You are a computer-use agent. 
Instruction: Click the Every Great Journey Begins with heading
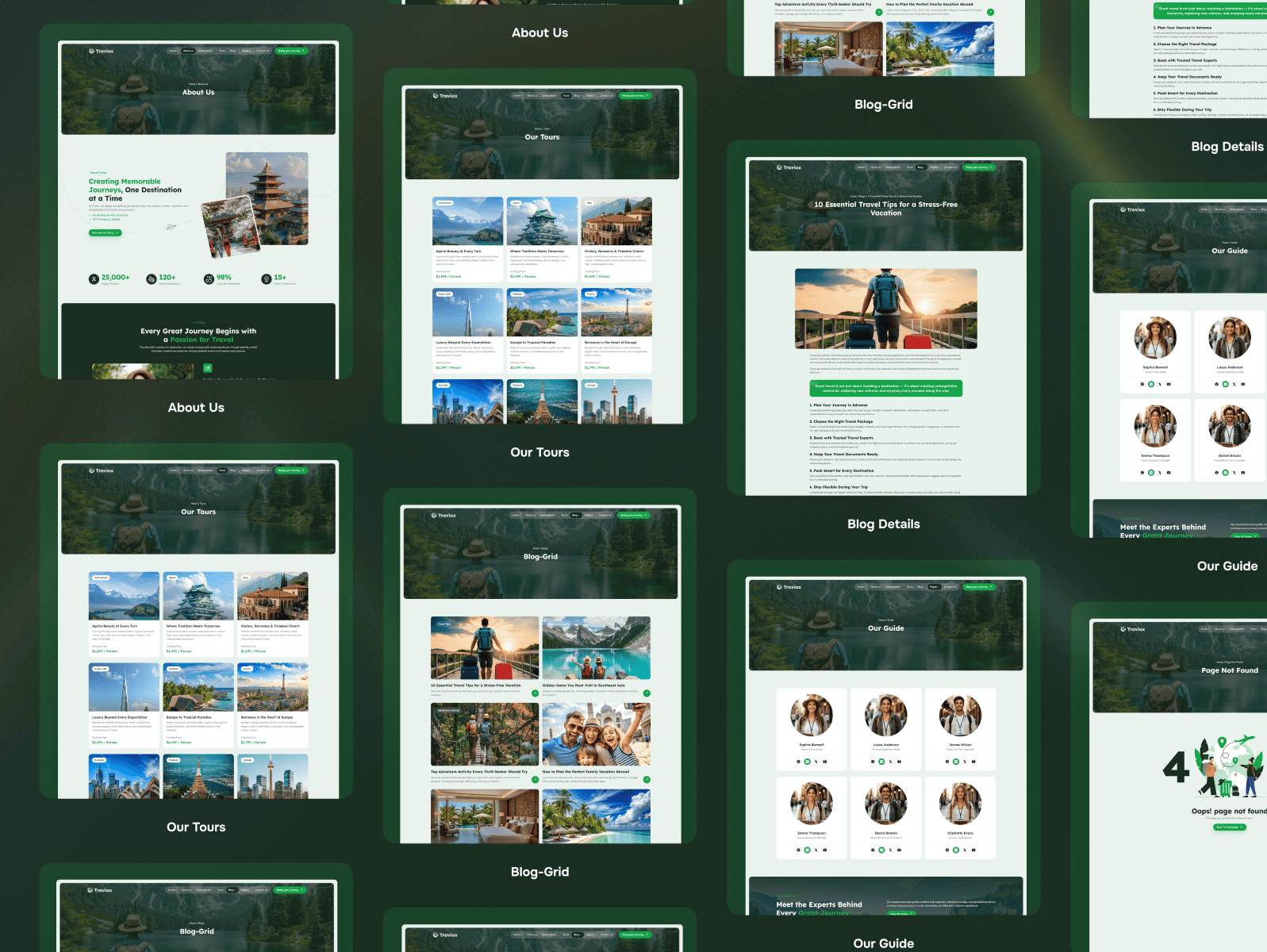point(198,335)
